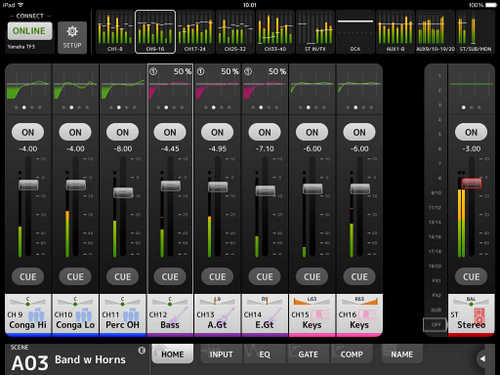
Task: Open the ST Stereo name and icon tile
Action: (471, 314)
